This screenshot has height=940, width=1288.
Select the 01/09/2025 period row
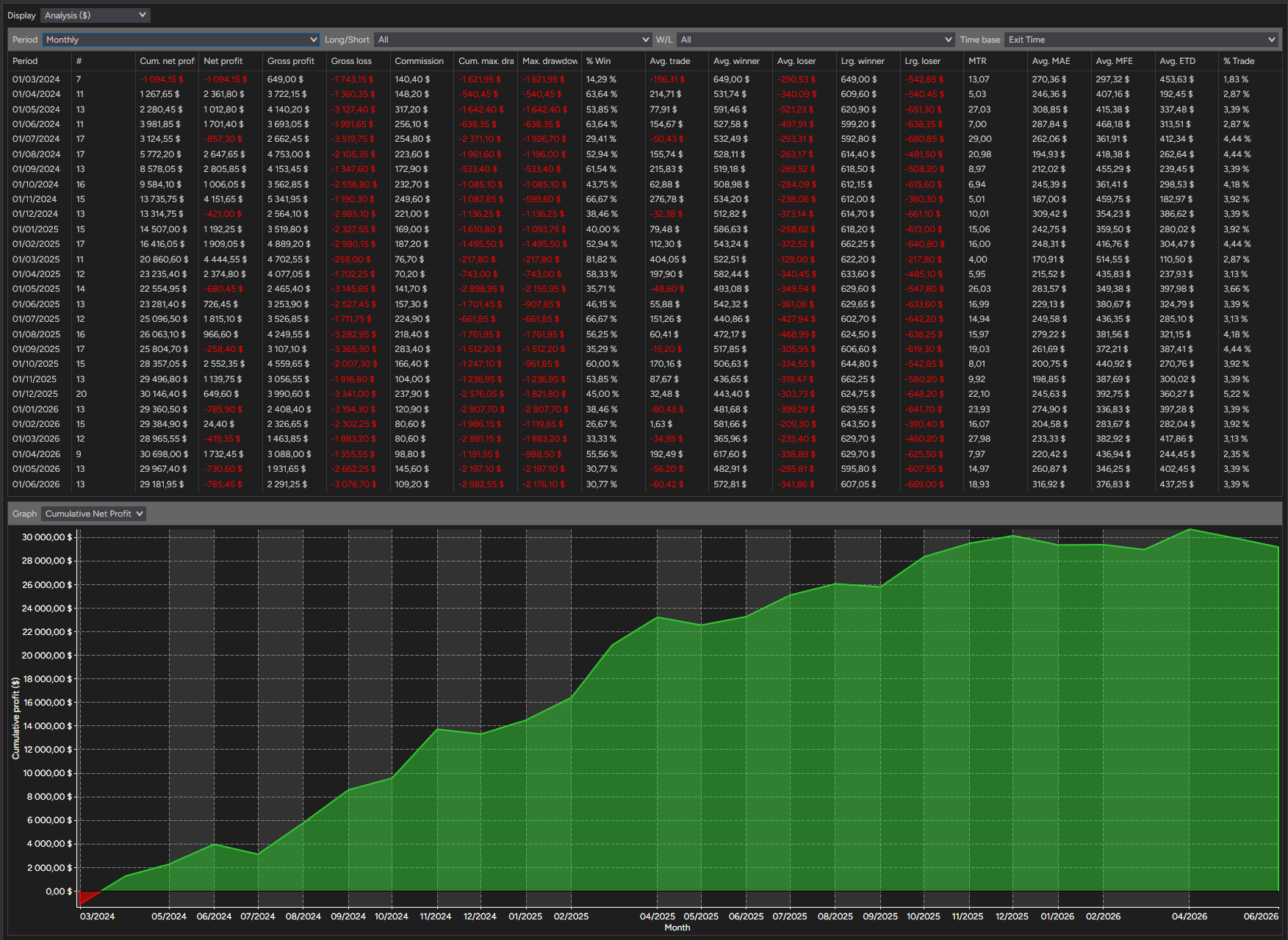(x=645, y=349)
